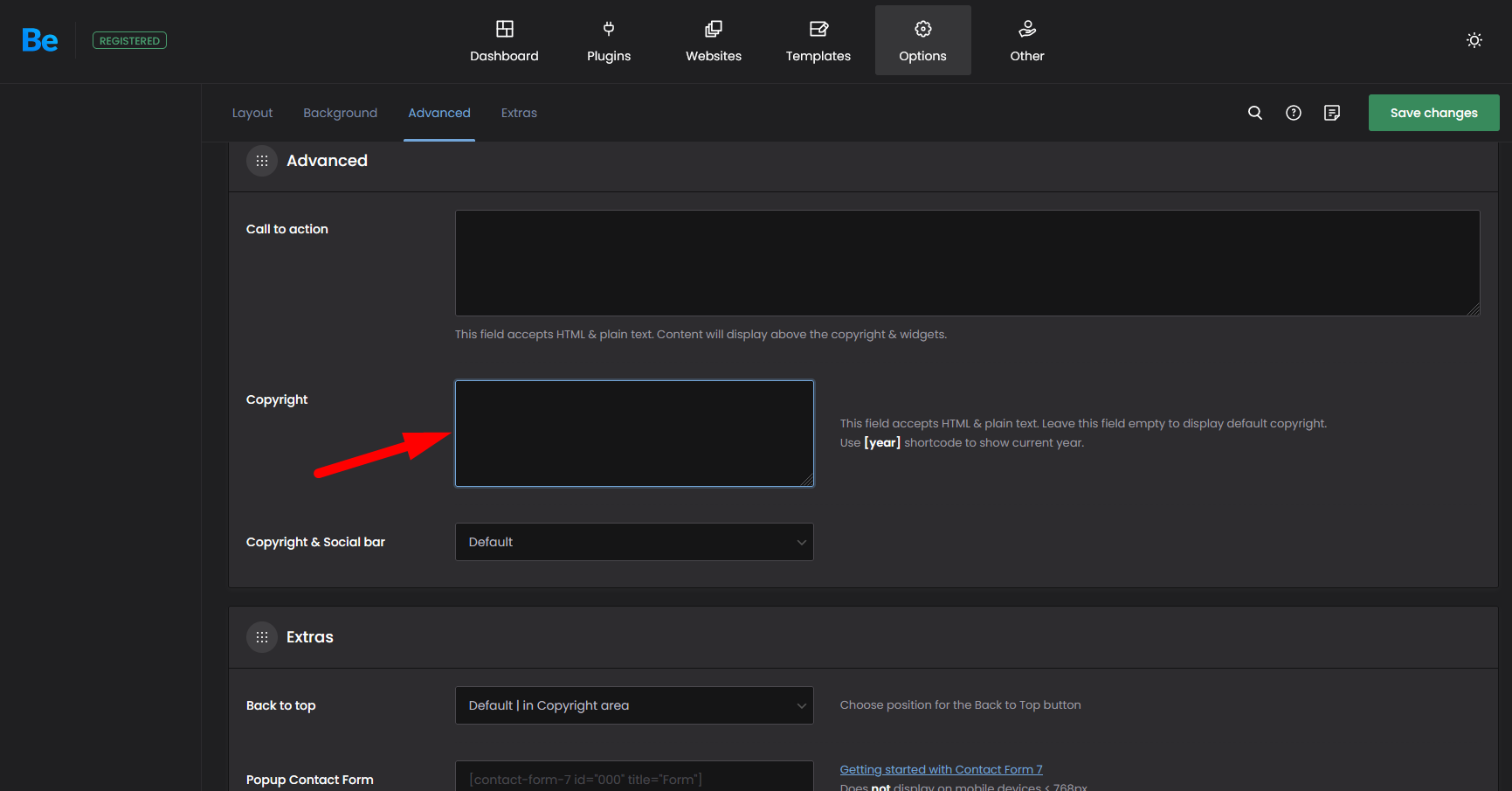Open Copyright & Social bar dropdown
Viewport: 1512px width, 791px height.
pyautogui.click(x=635, y=542)
